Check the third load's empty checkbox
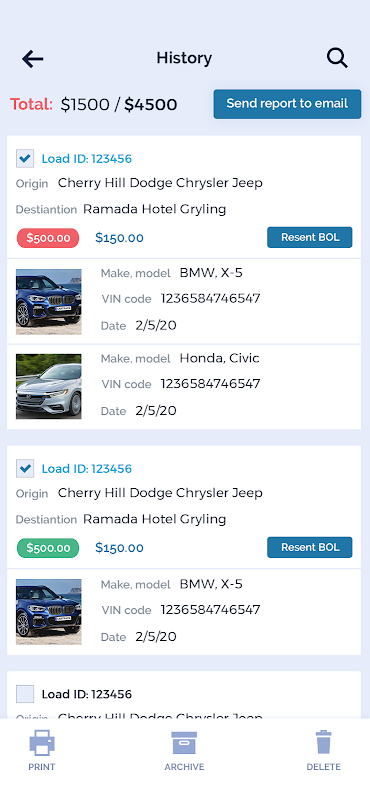370x800 pixels. pyautogui.click(x=25, y=694)
